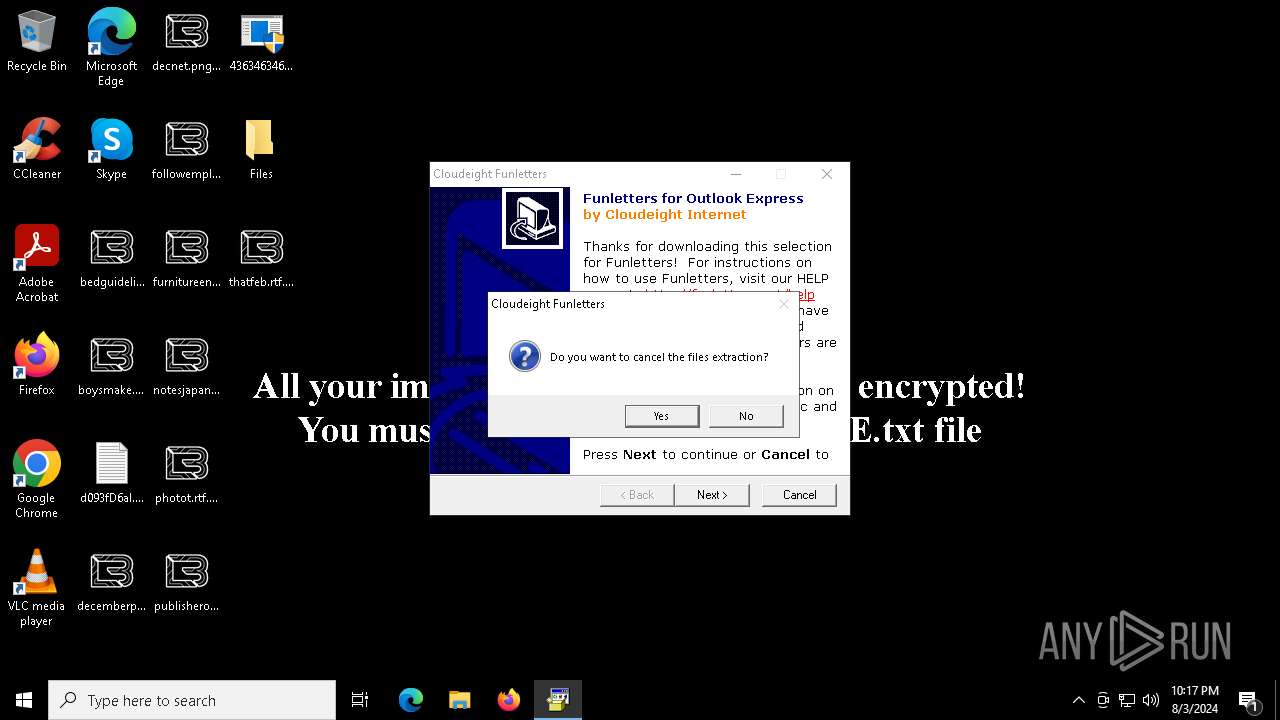Show hidden system tray icons
The image size is (1280, 720).
point(1078,700)
